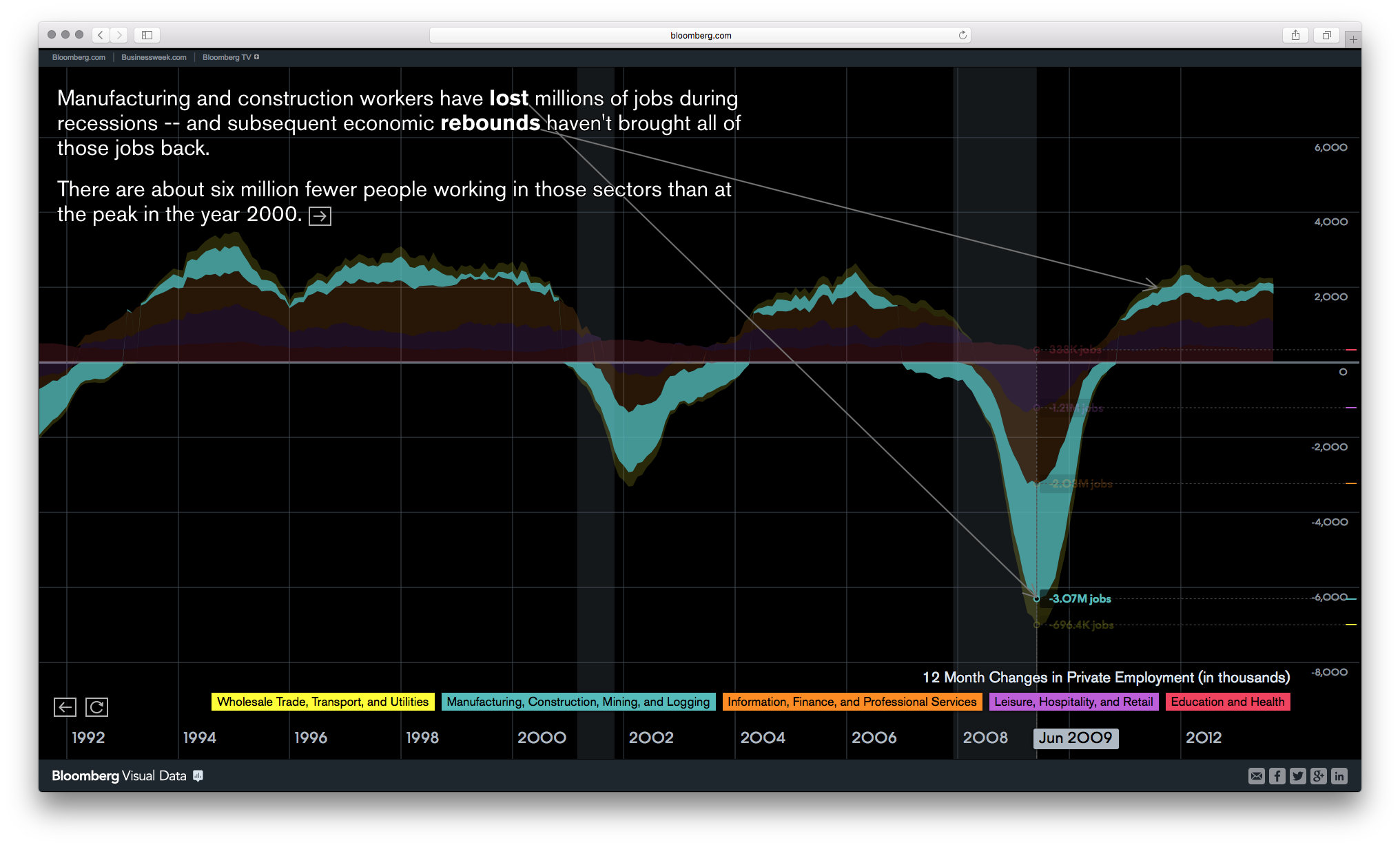
Task: Select the teal Manufacturing, Construction, Mining legend swatch
Action: tap(578, 701)
